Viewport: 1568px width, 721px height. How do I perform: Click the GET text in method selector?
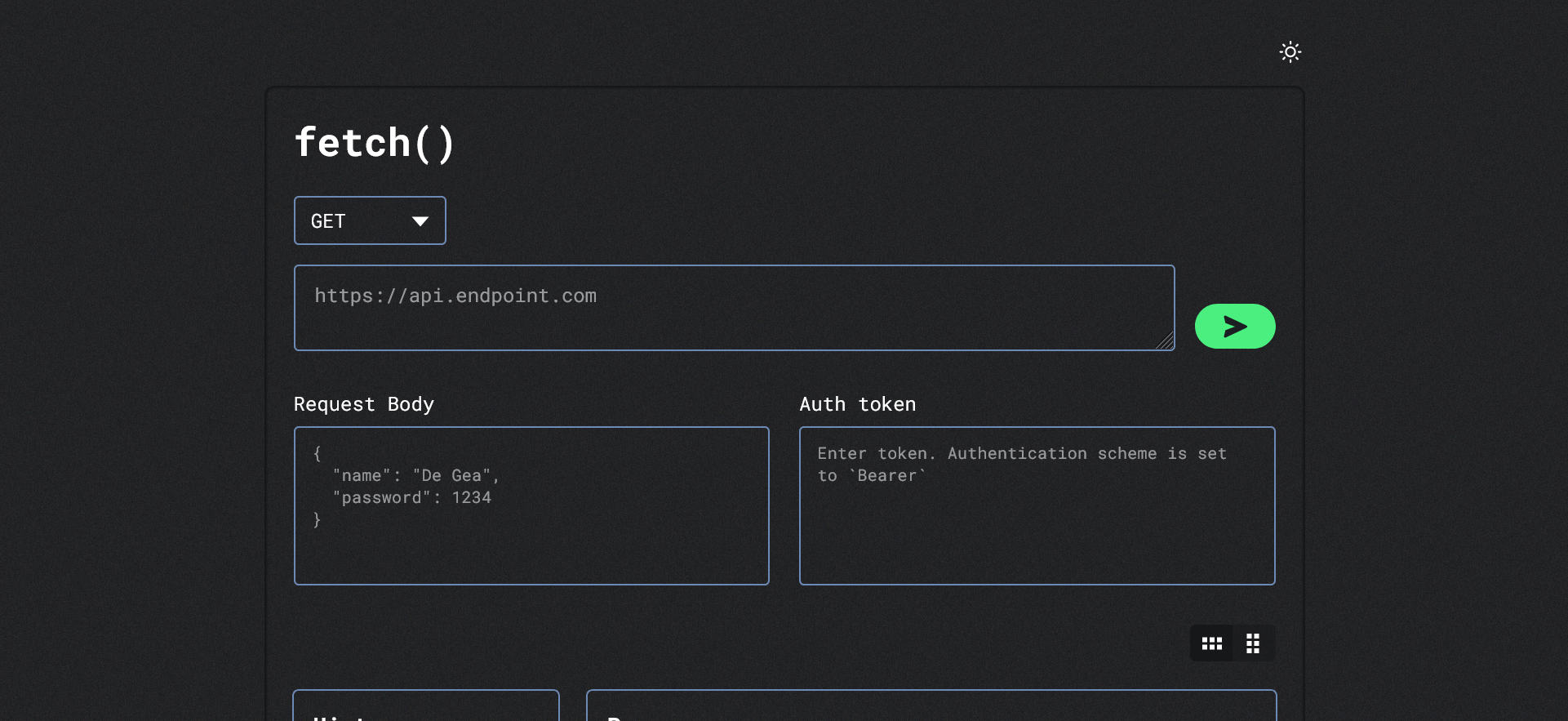click(328, 221)
